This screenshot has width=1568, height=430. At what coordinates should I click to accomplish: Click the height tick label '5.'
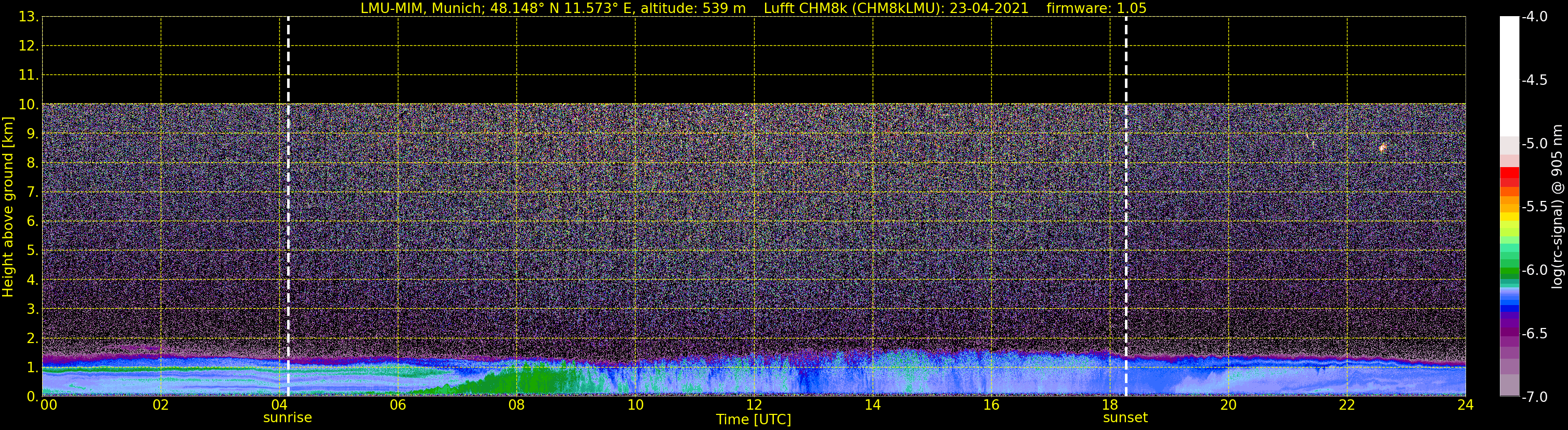pos(32,251)
